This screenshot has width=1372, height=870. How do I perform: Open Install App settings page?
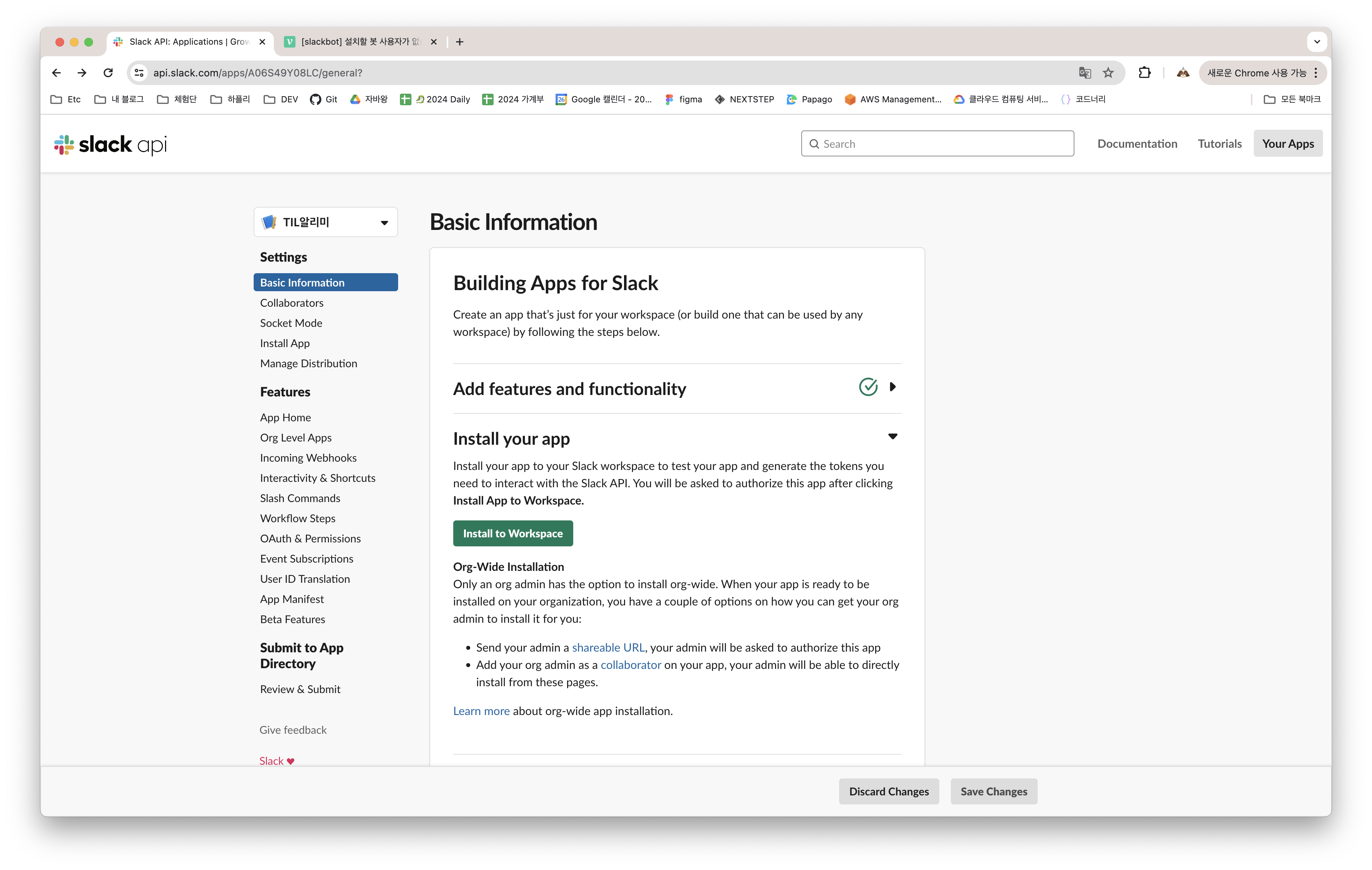284,343
